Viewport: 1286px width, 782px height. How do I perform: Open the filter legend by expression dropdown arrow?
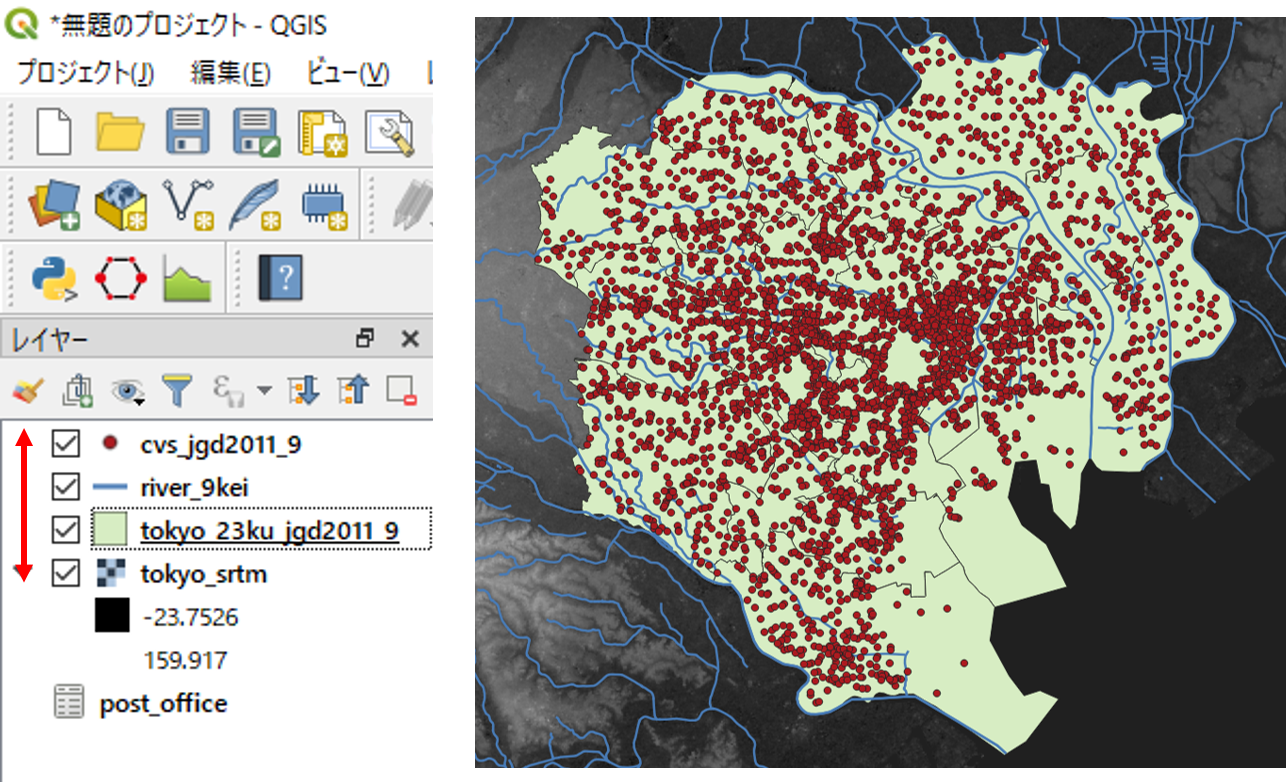click(264, 390)
